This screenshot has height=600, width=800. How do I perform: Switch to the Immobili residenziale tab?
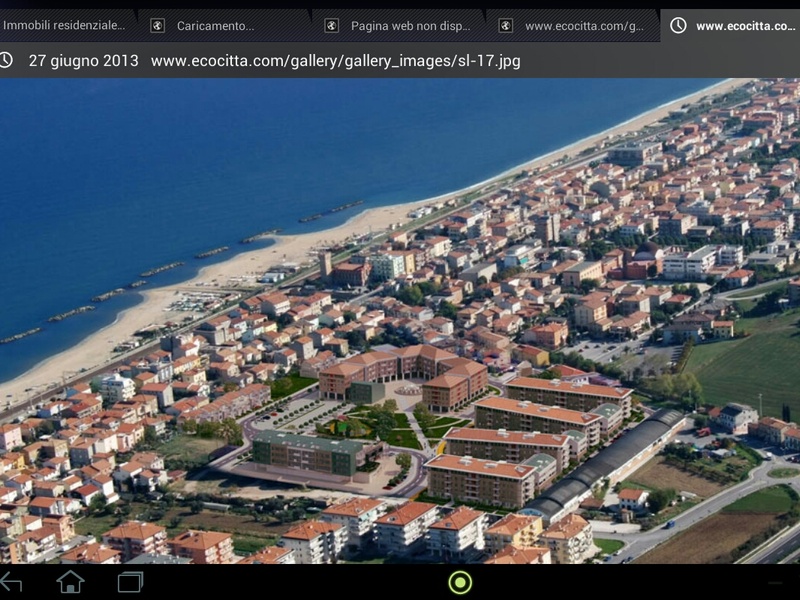[x=64, y=26]
